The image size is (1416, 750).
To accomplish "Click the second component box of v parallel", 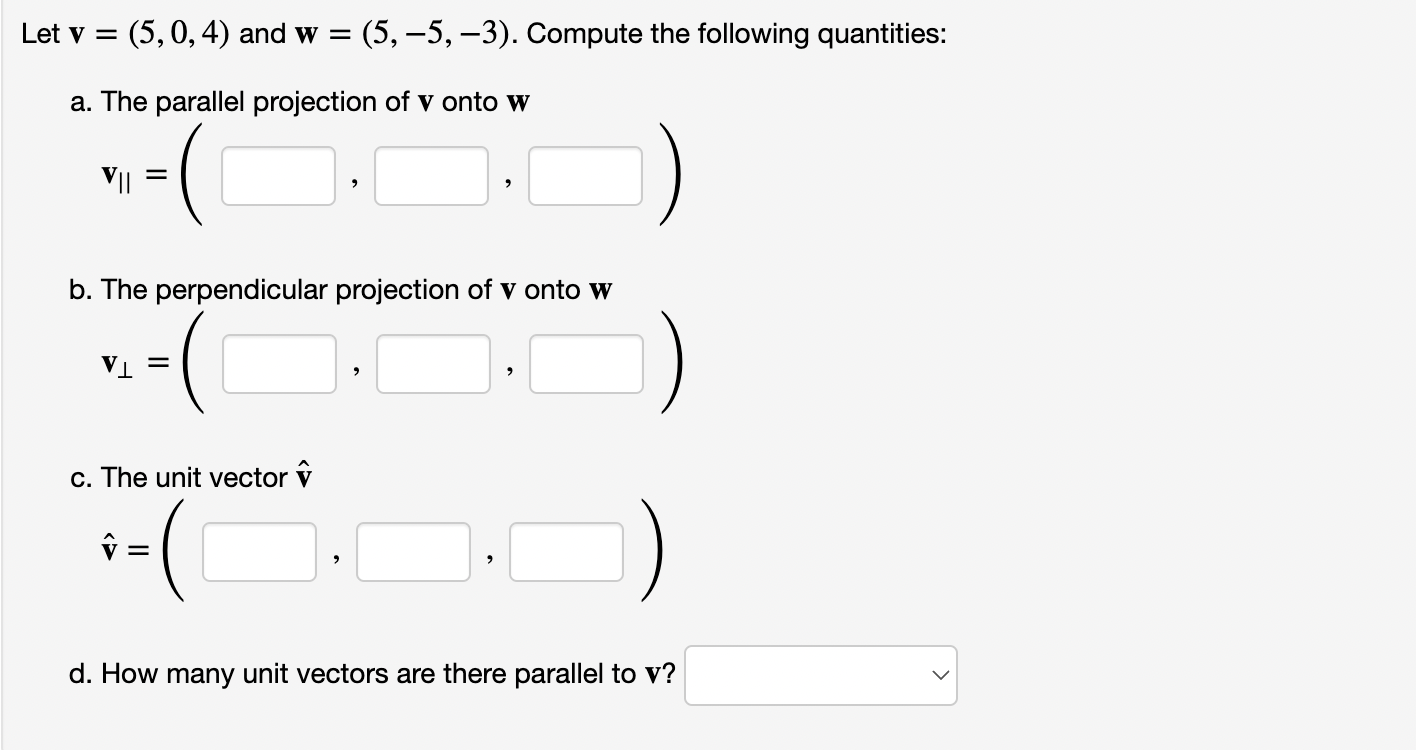I will tap(432, 176).
